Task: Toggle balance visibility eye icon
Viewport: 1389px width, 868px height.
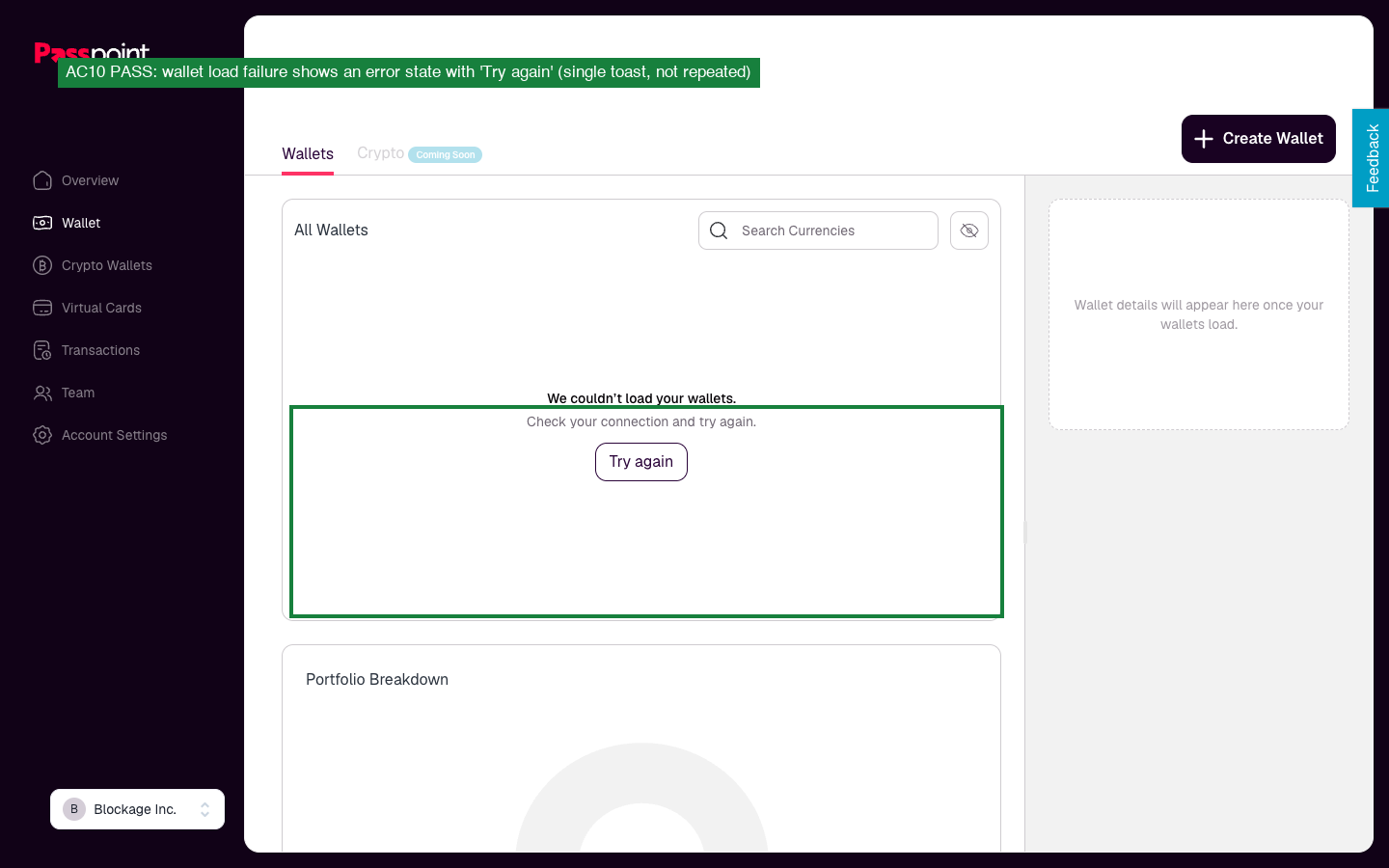Action: pyautogui.click(x=969, y=231)
